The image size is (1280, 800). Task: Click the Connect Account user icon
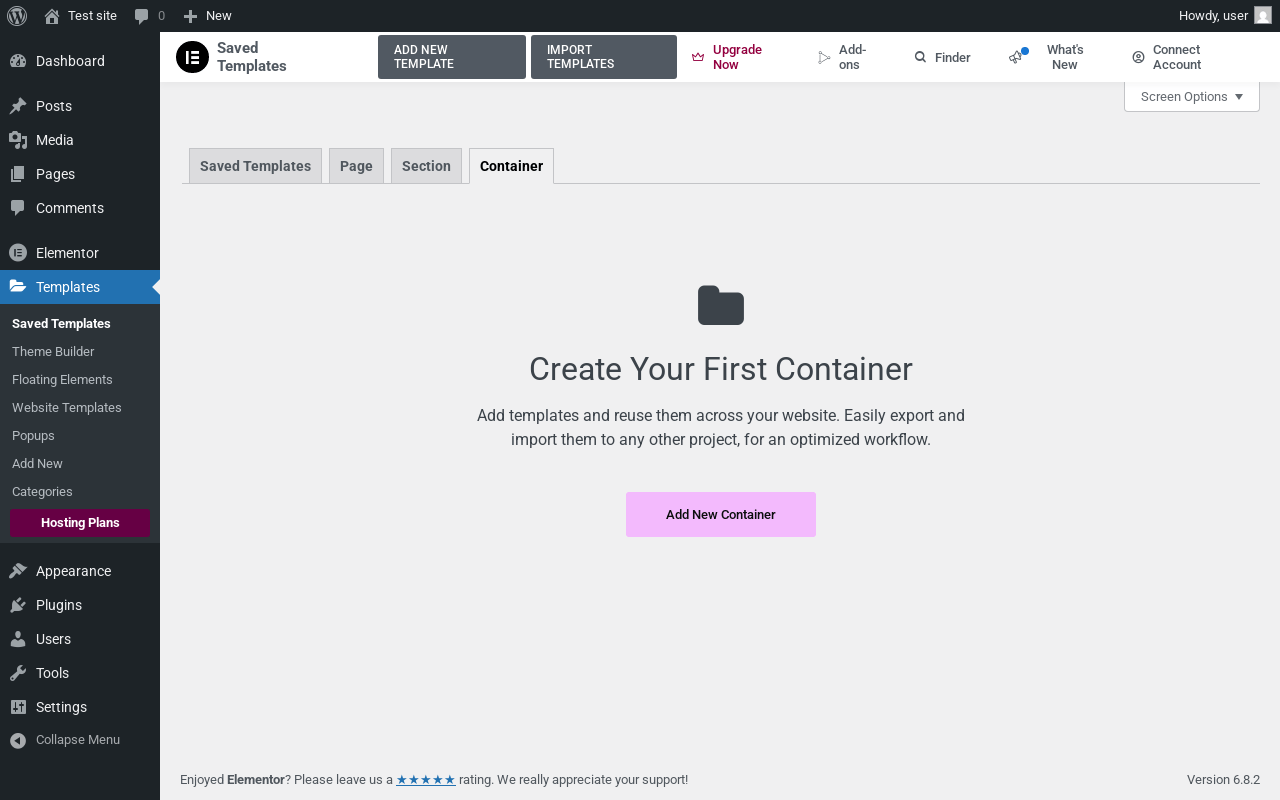pyautogui.click(x=1138, y=57)
